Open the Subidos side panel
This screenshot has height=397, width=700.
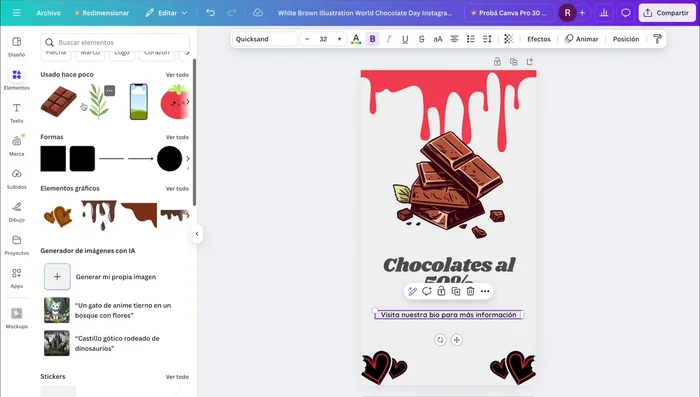tap(17, 179)
